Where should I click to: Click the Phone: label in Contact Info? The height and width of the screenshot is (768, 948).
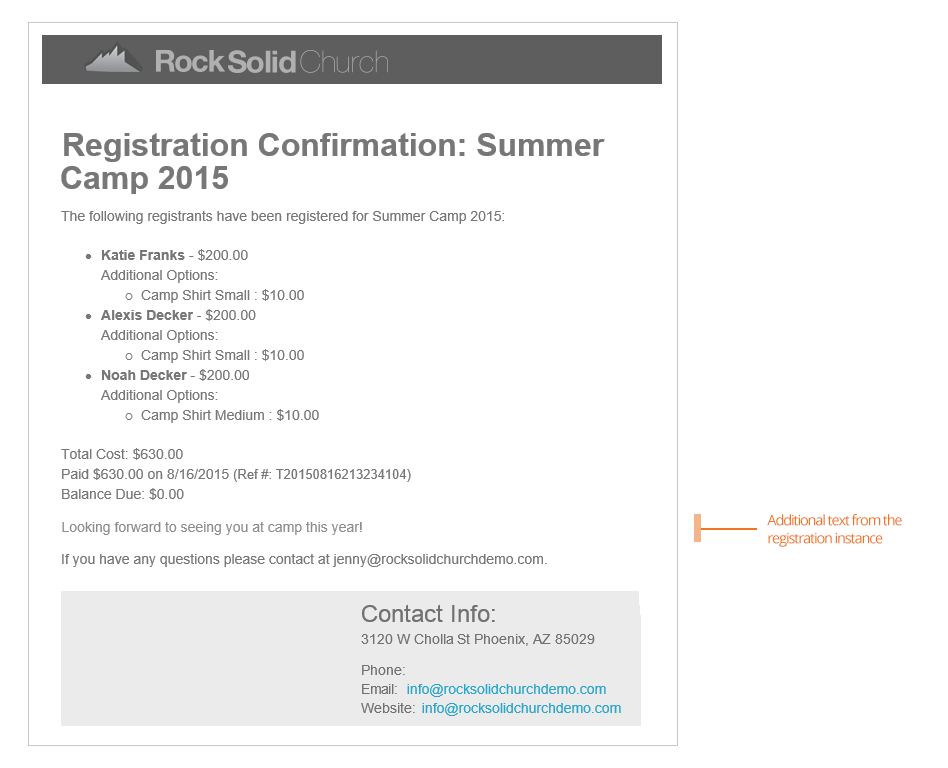pyautogui.click(x=383, y=670)
